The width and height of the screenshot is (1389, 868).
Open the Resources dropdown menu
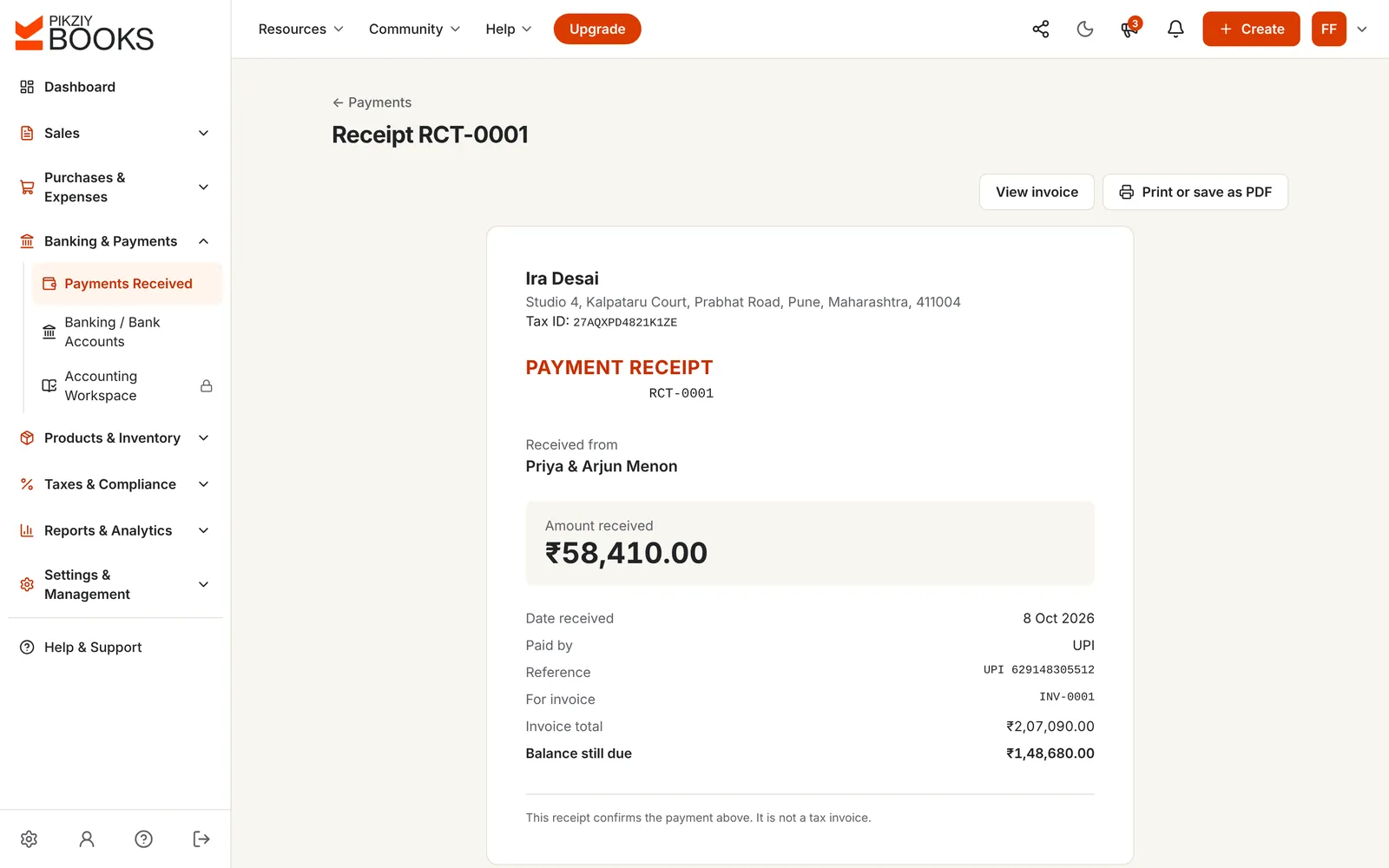click(x=300, y=30)
